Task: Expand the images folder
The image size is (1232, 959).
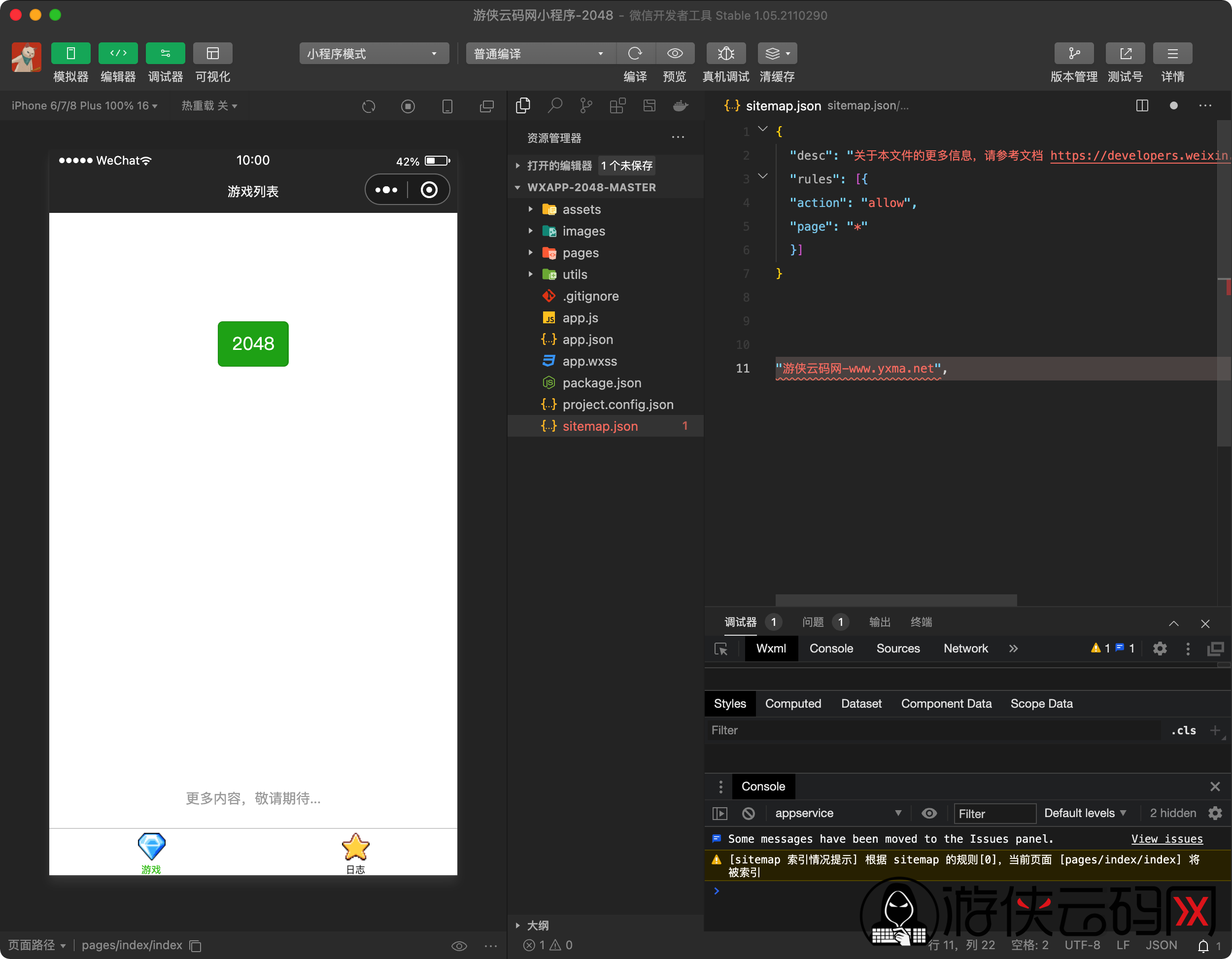Action: click(606, 231)
